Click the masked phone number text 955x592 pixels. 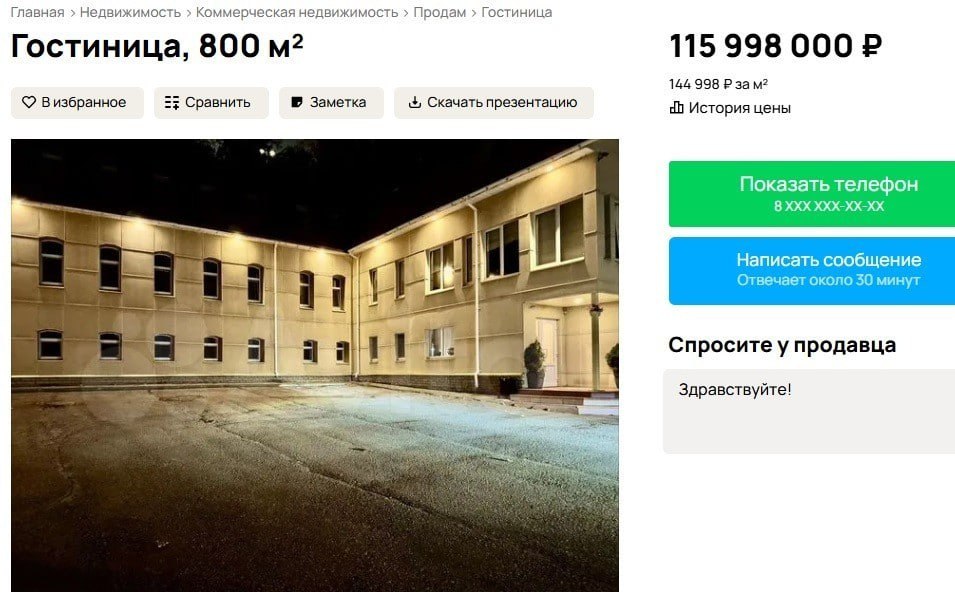(829, 206)
